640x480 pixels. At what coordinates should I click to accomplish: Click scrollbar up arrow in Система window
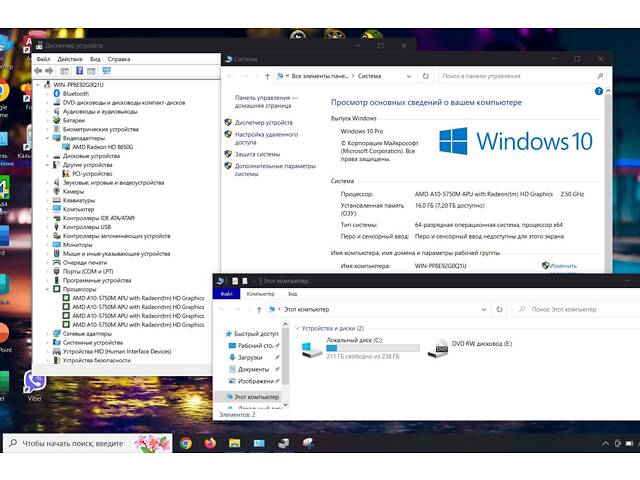608,91
